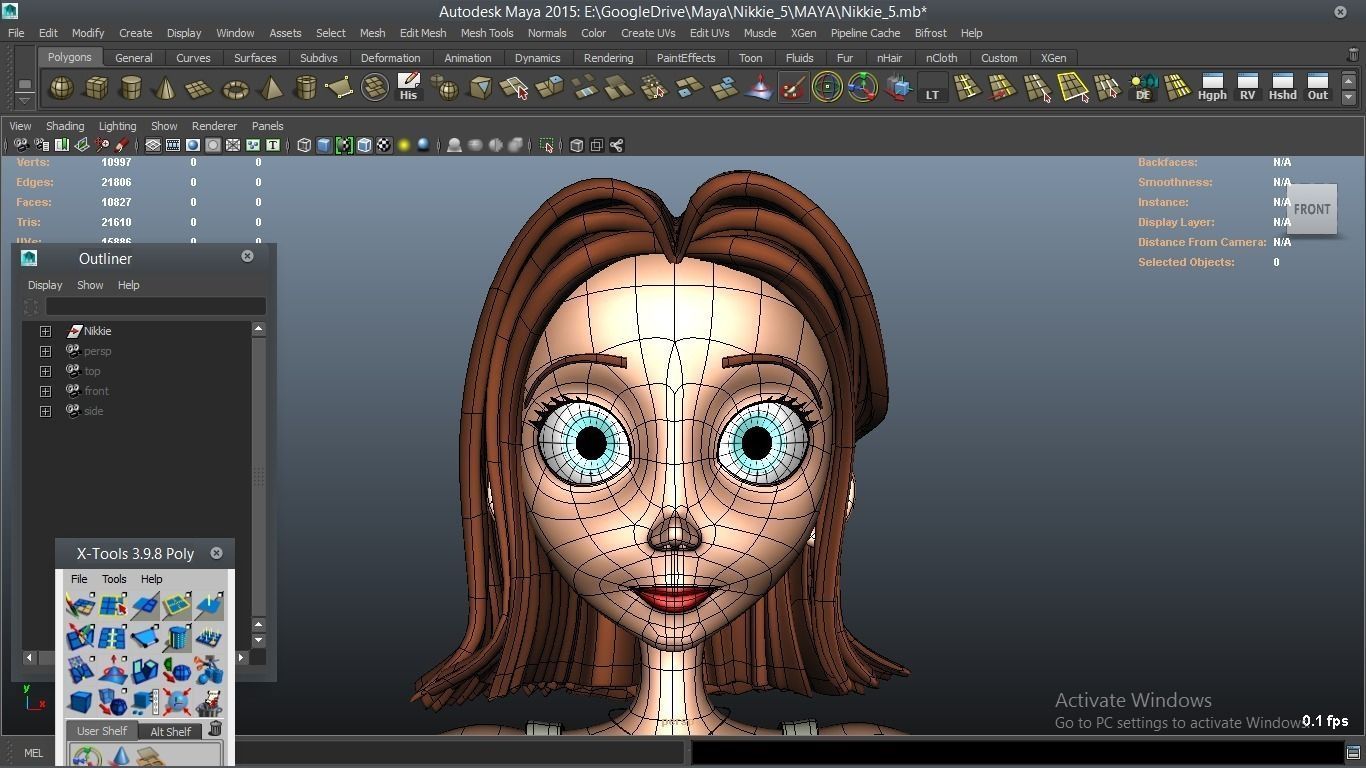Screen dimensions: 1366x768
Task: Click the MEL command line label
Action: click(x=33, y=753)
